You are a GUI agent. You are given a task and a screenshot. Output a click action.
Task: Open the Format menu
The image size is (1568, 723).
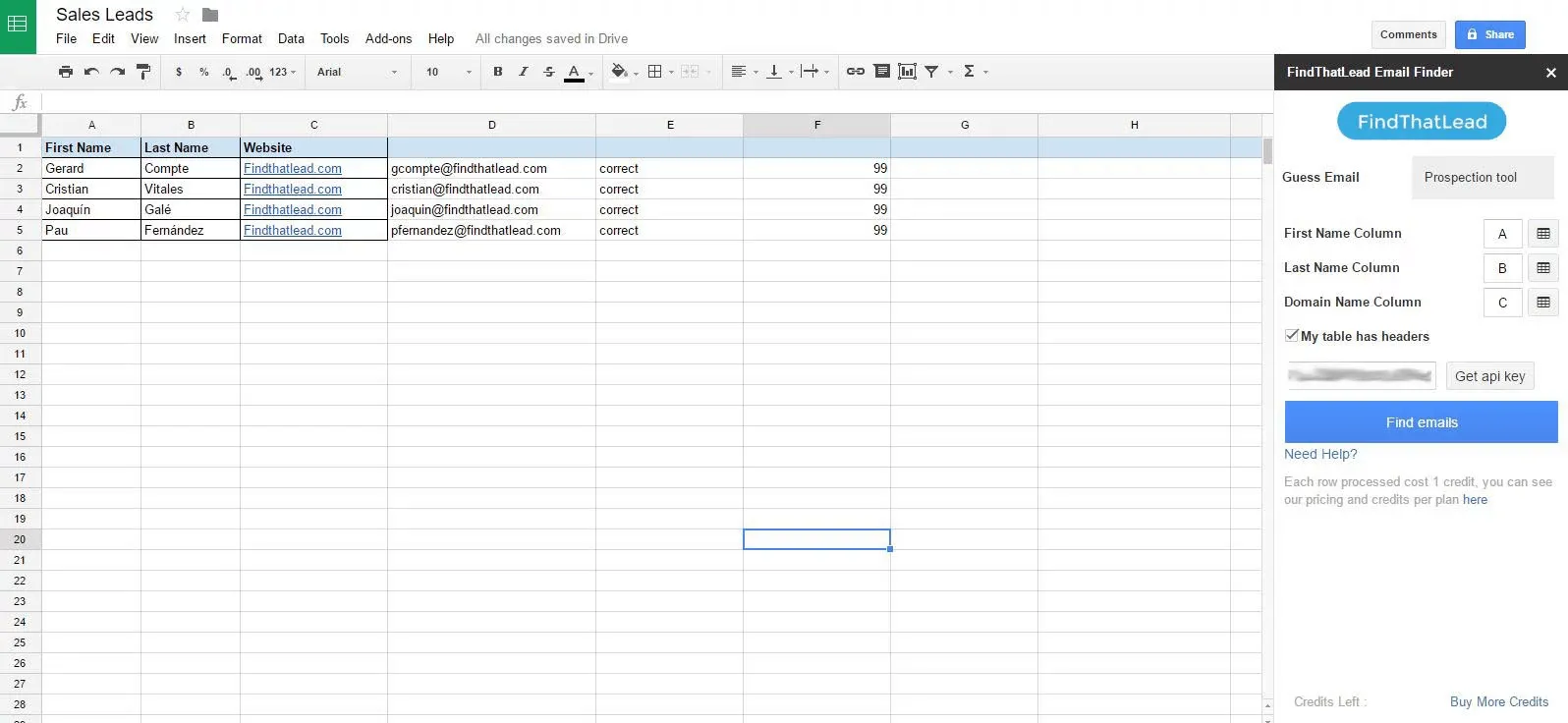pos(242,38)
